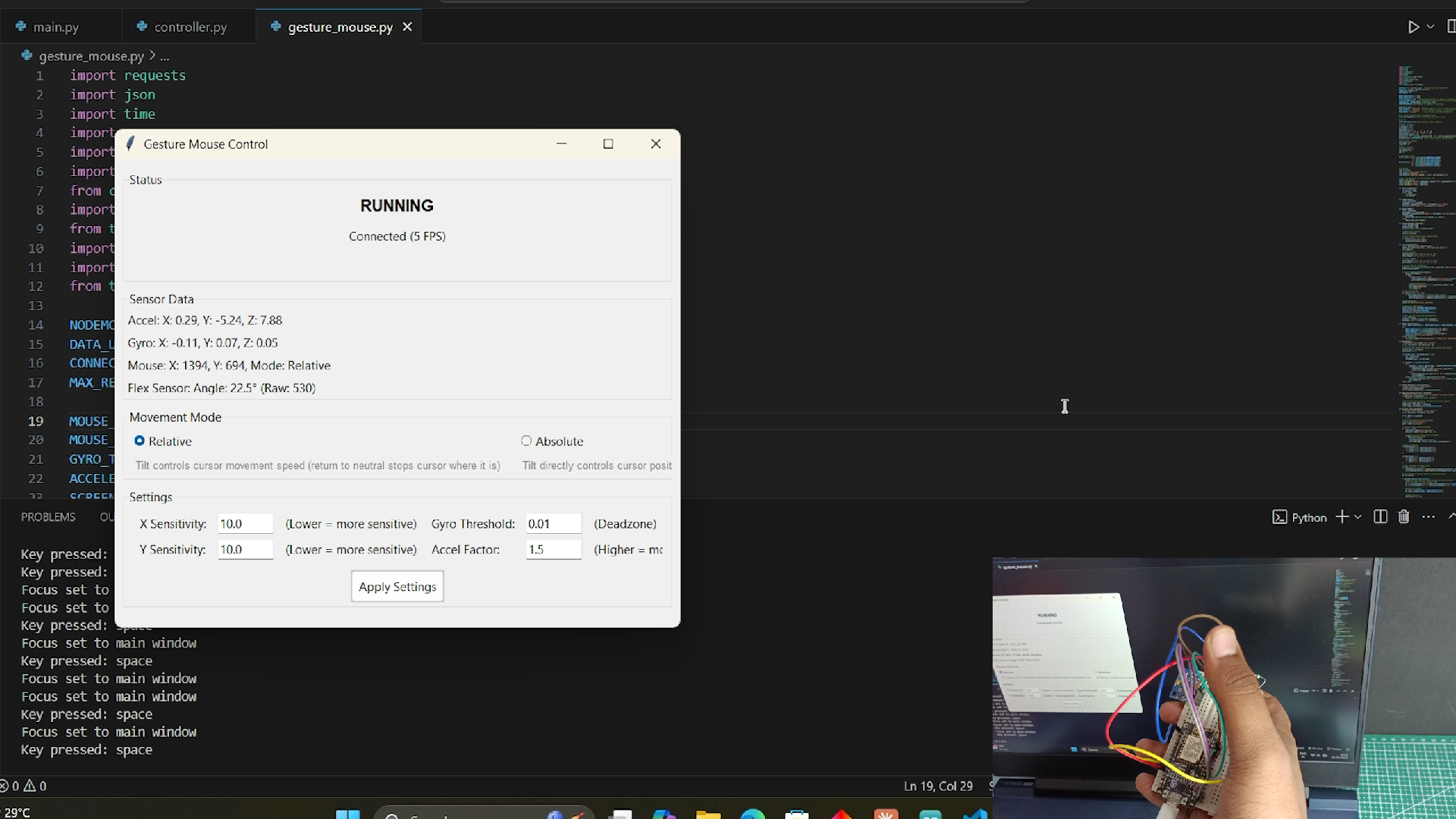Focus the Accel Factor field
1456x819 pixels.
(554, 550)
